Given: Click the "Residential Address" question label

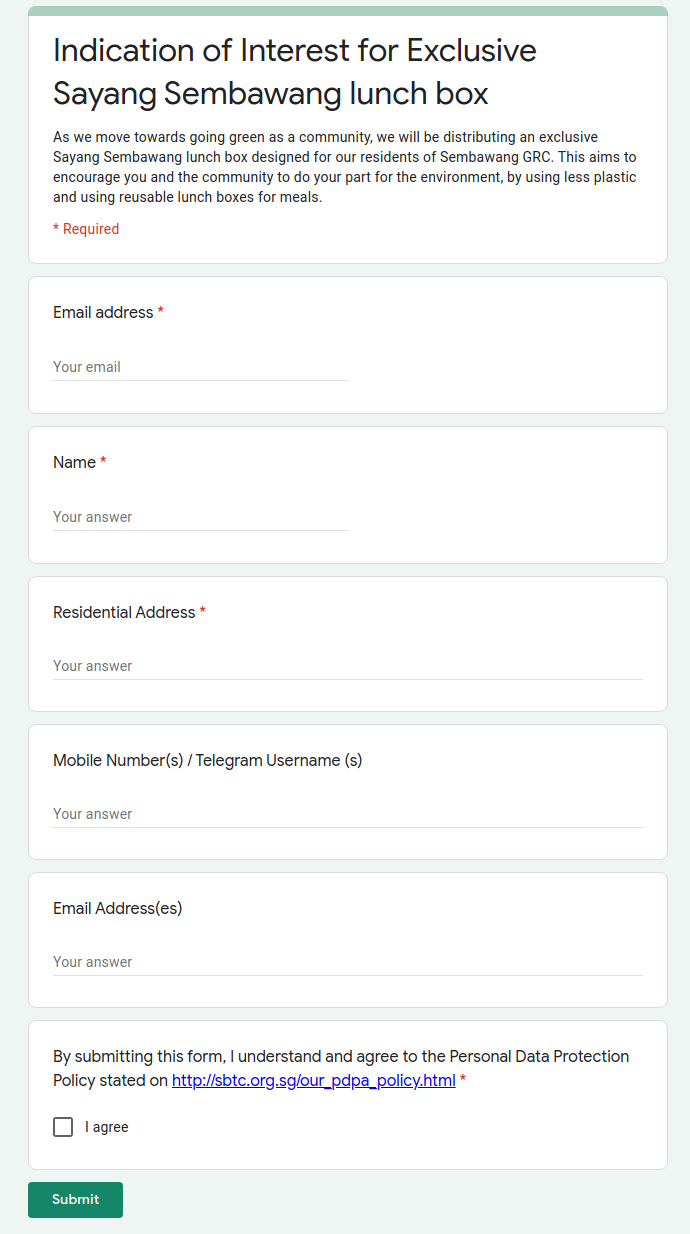Looking at the screenshot, I should coord(124,612).
